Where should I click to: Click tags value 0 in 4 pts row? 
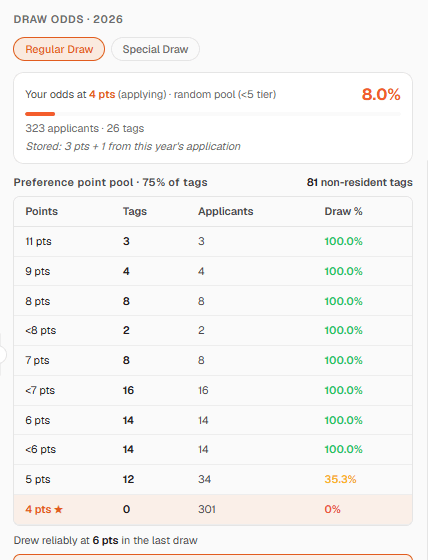[126, 509]
